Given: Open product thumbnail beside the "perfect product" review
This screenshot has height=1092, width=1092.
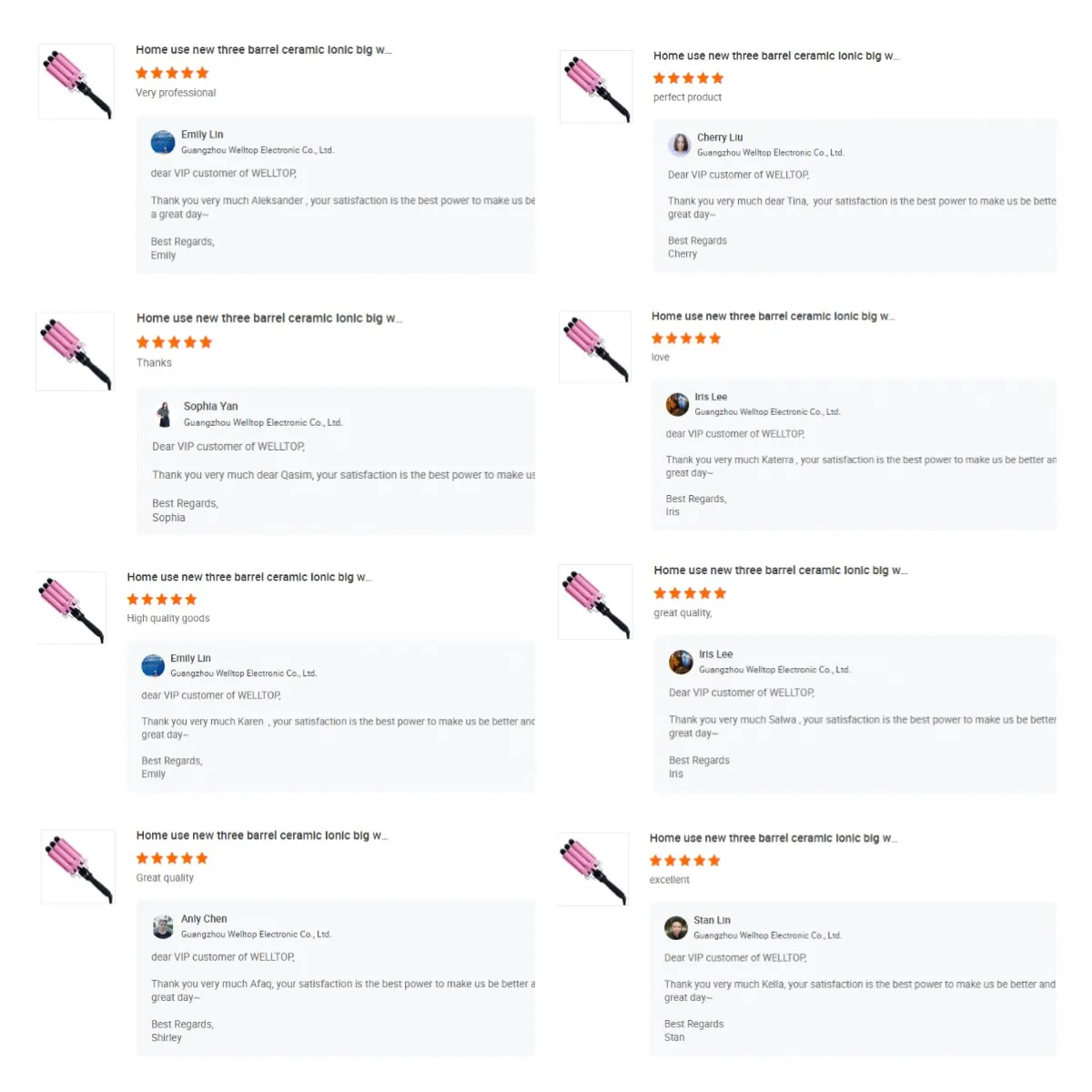Looking at the screenshot, I should (x=596, y=87).
